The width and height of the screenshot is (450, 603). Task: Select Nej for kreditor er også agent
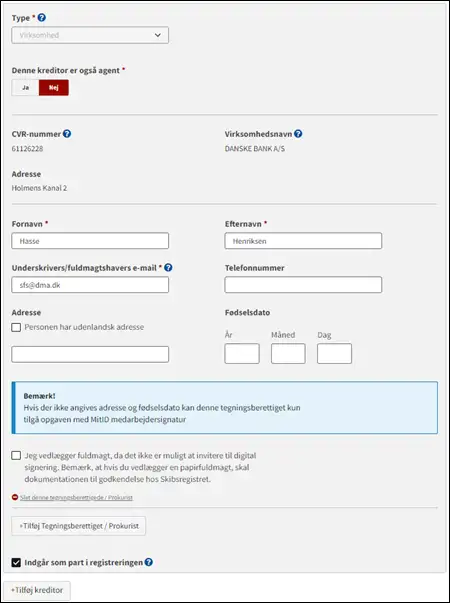coord(54,88)
